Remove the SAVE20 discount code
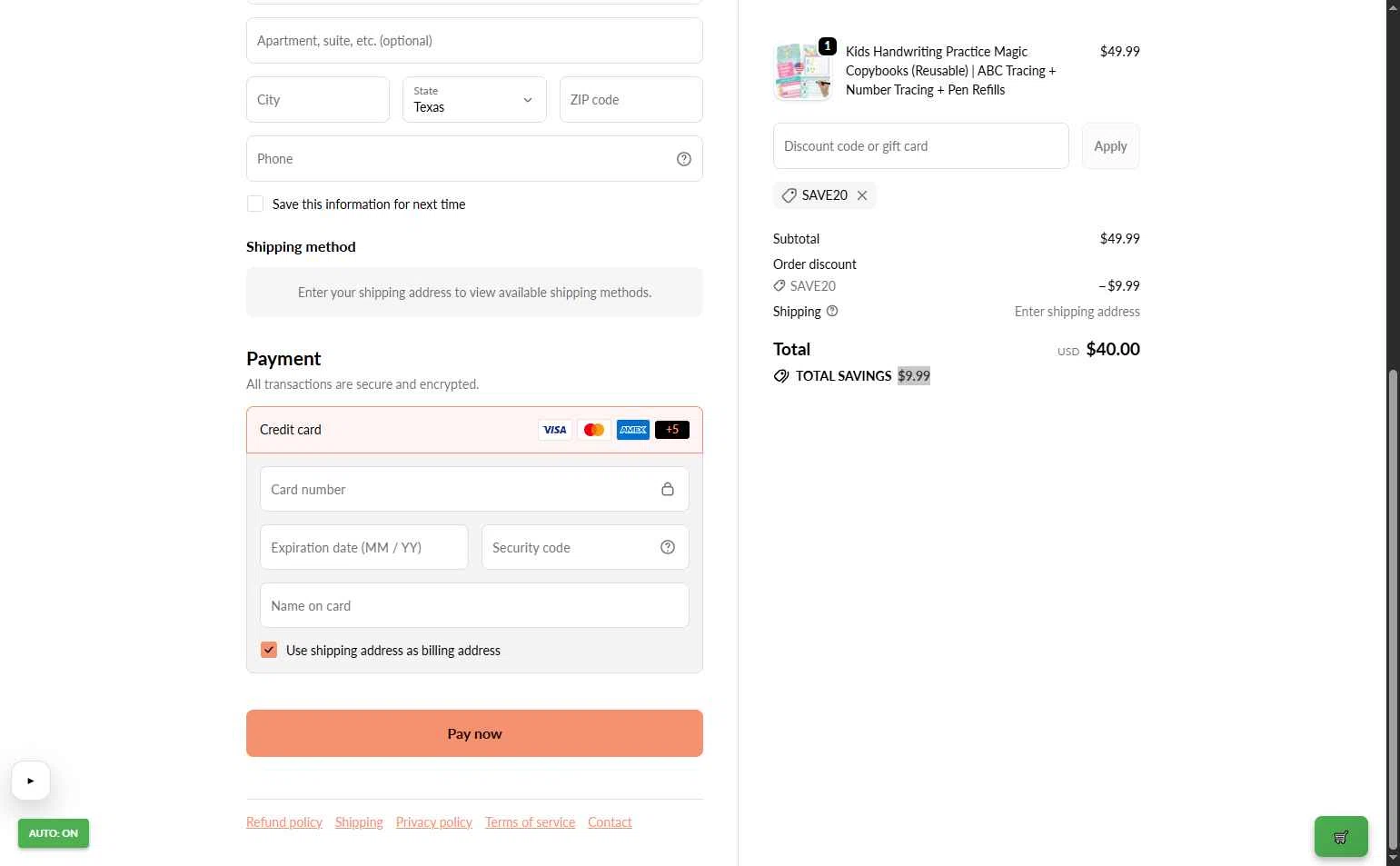Image resolution: width=1400 pixels, height=866 pixels. click(x=862, y=195)
